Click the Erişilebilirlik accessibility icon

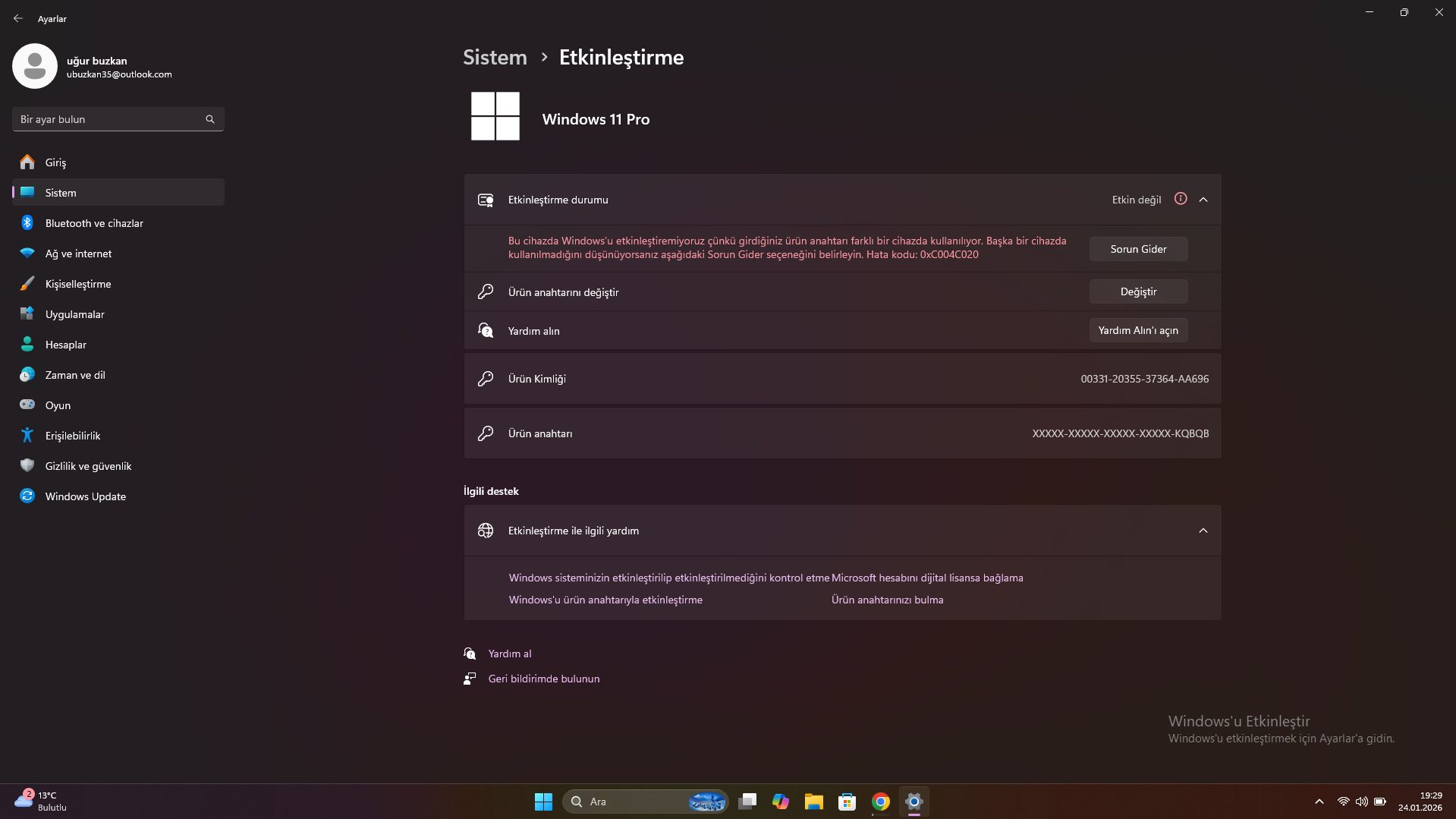[27, 435]
